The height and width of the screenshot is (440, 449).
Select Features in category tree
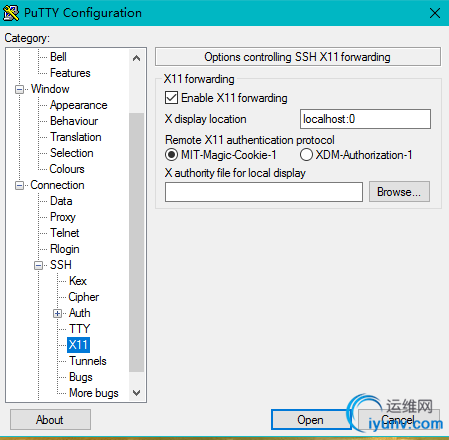(70, 73)
